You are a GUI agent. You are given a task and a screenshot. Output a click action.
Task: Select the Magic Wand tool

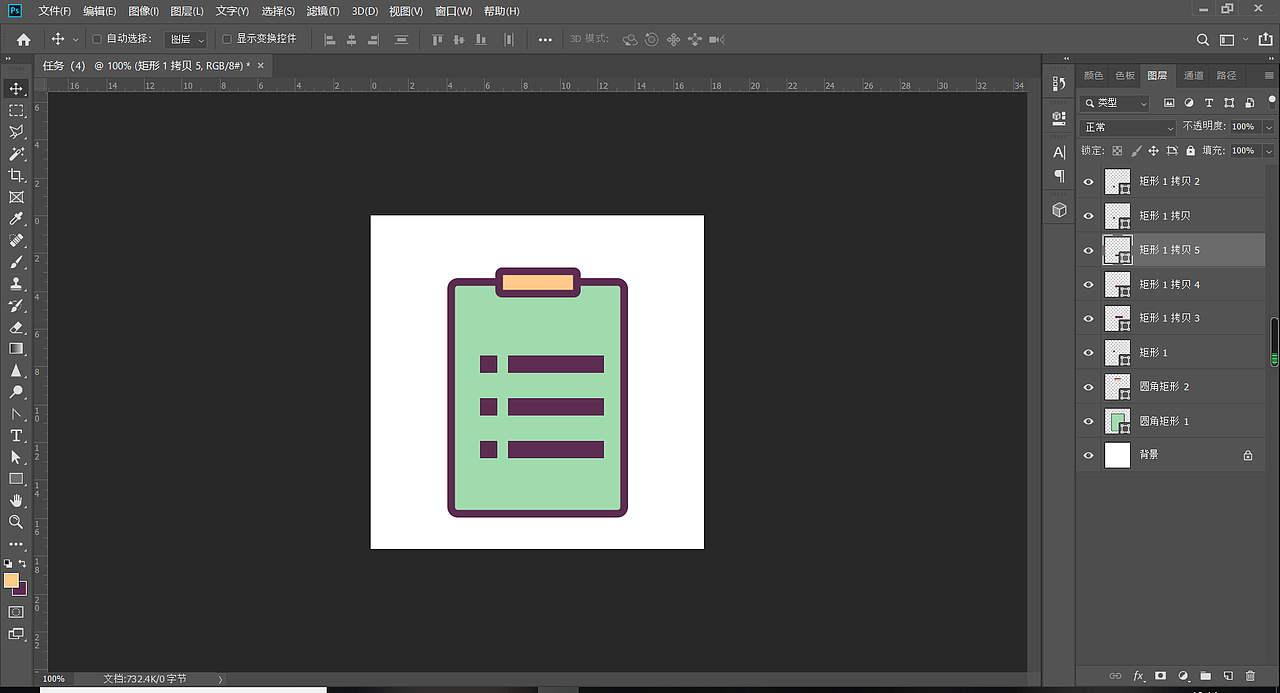(16, 154)
